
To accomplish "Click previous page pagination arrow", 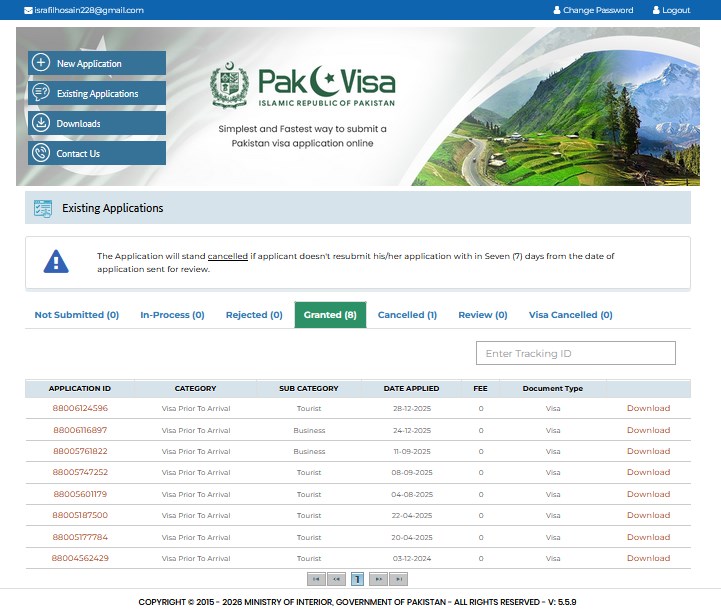I will (x=337, y=579).
